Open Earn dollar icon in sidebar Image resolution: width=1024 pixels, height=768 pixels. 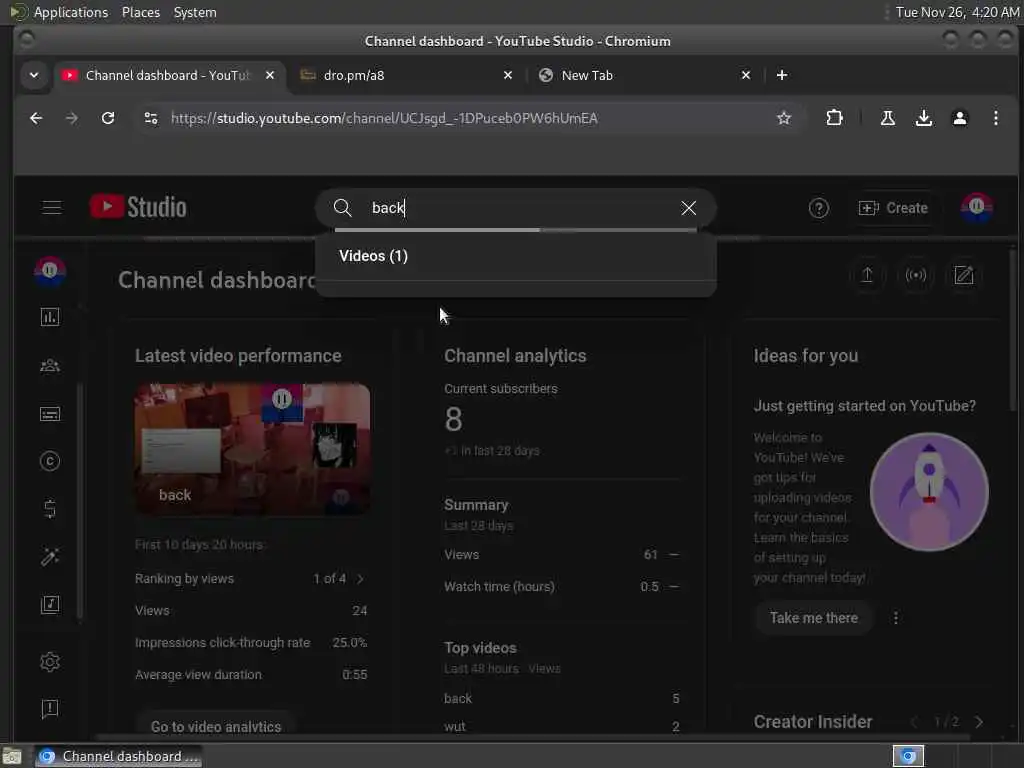(x=50, y=509)
